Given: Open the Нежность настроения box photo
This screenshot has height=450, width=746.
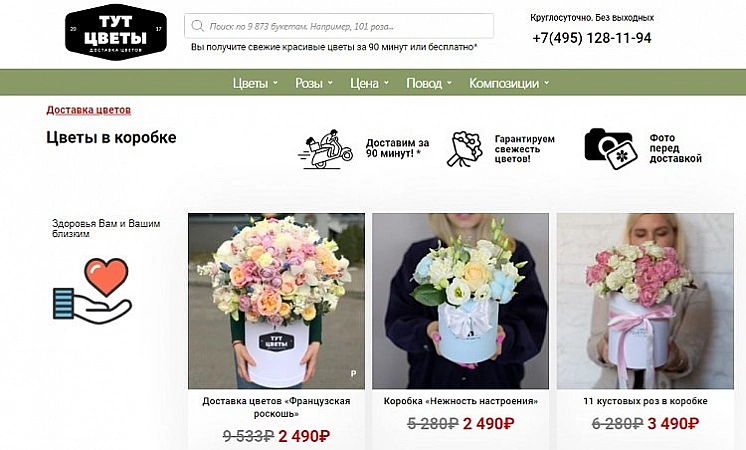Looking at the screenshot, I should tap(461, 301).
